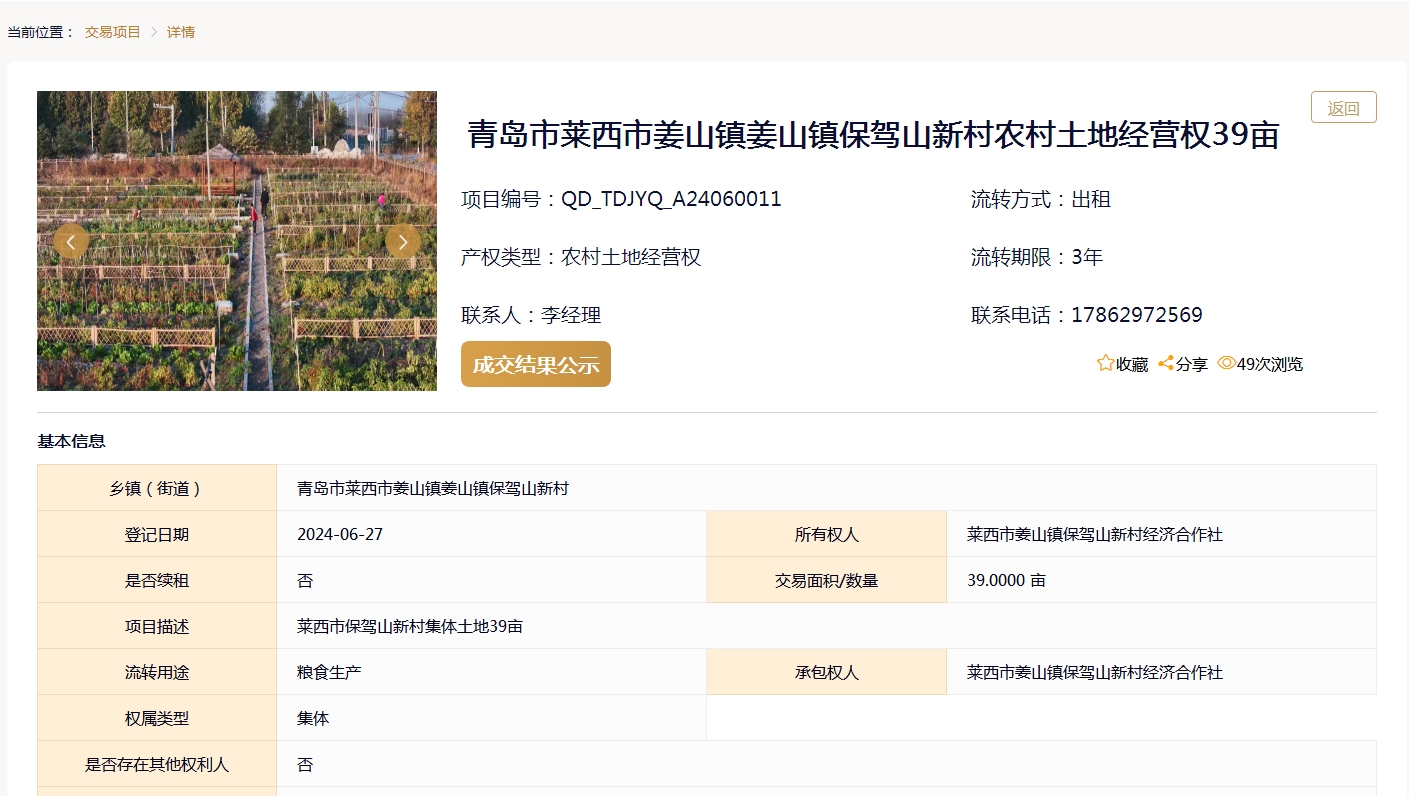The image size is (1409, 796).
Task: Click the eye icon beside 49次浏览
Action: pos(1226,363)
